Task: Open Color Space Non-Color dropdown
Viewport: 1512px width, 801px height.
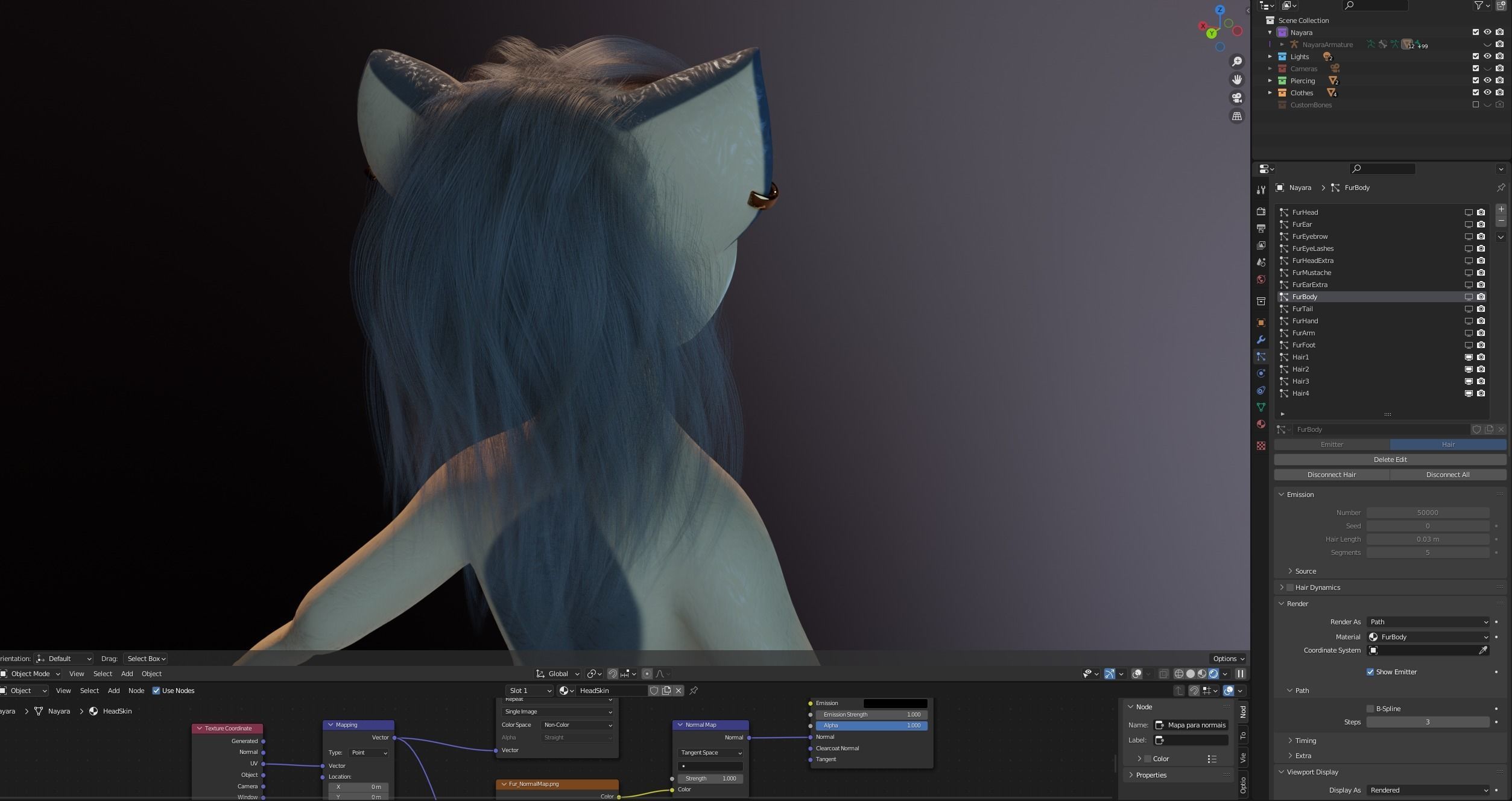Action: pyautogui.click(x=577, y=725)
